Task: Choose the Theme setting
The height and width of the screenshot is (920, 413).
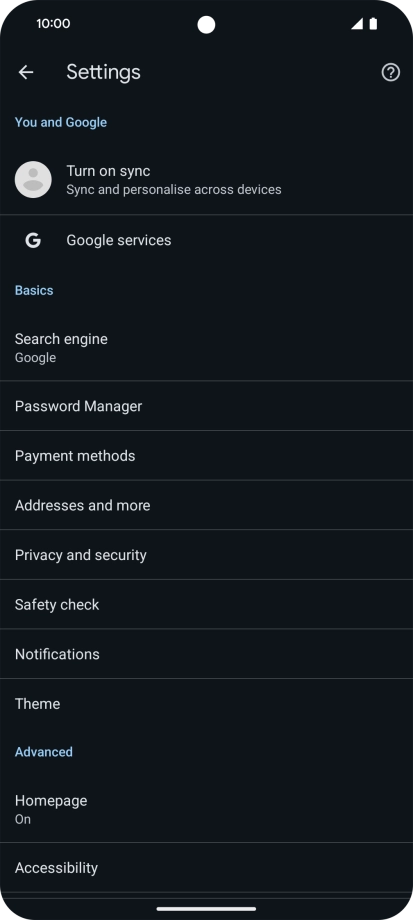Action: (206, 703)
